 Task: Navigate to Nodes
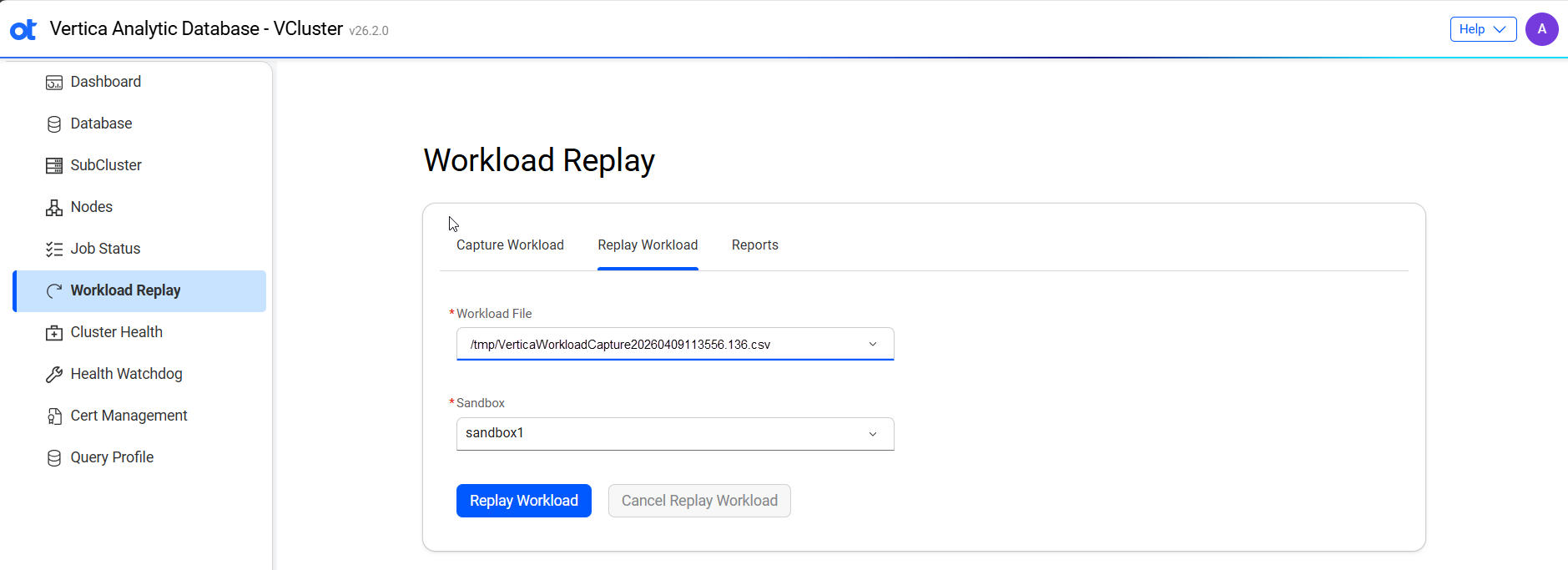(x=139, y=207)
